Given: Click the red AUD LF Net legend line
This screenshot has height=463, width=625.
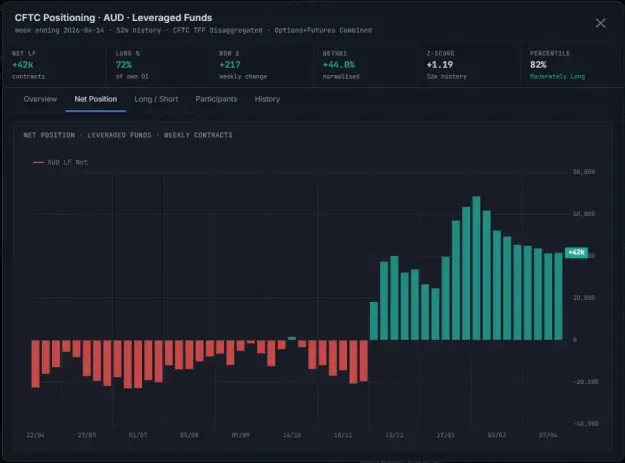Looking at the screenshot, I should click(x=38, y=162).
